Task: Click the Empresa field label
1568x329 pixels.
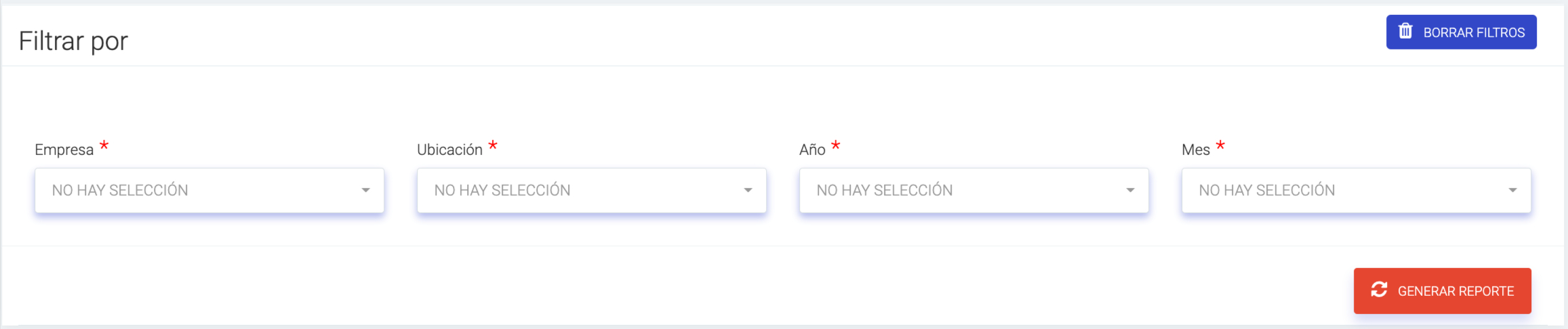Action: [64, 150]
